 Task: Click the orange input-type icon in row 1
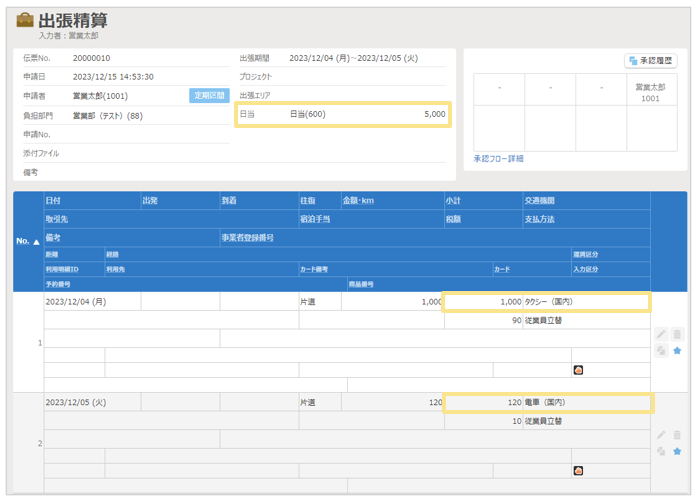click(x=578, y=370)
